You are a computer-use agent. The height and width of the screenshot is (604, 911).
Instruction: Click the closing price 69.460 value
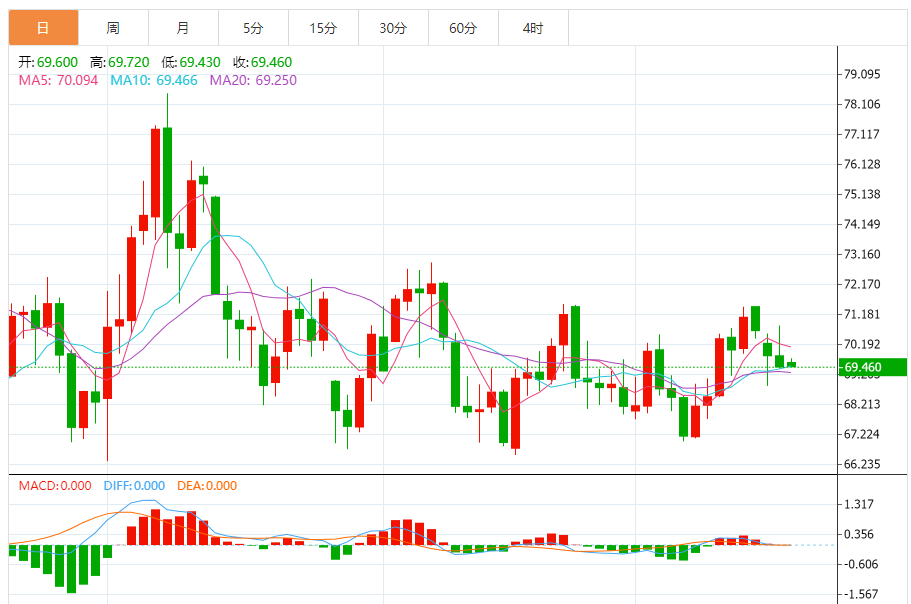point(271,62)
